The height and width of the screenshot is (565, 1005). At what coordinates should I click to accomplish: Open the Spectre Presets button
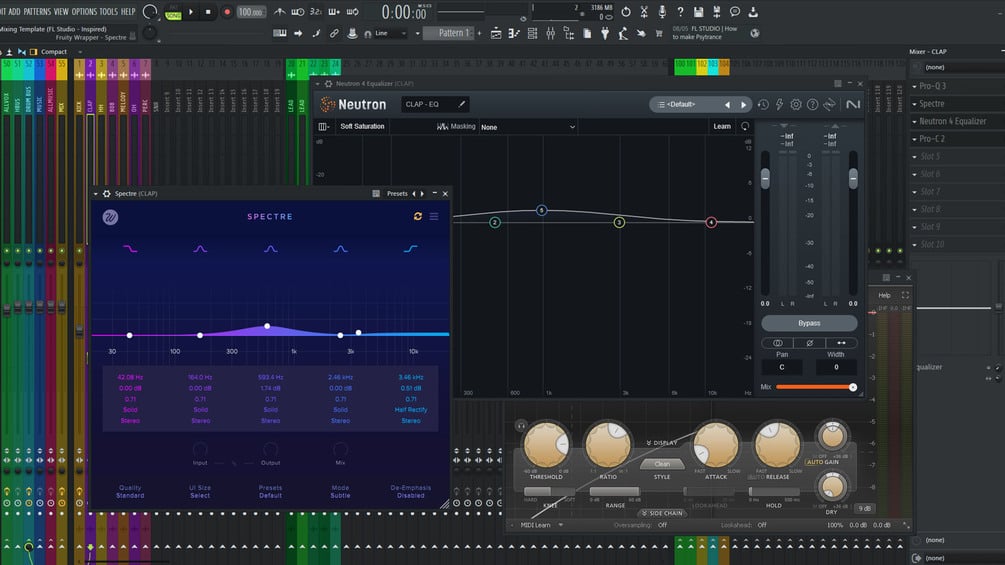(x=397, y=193)
